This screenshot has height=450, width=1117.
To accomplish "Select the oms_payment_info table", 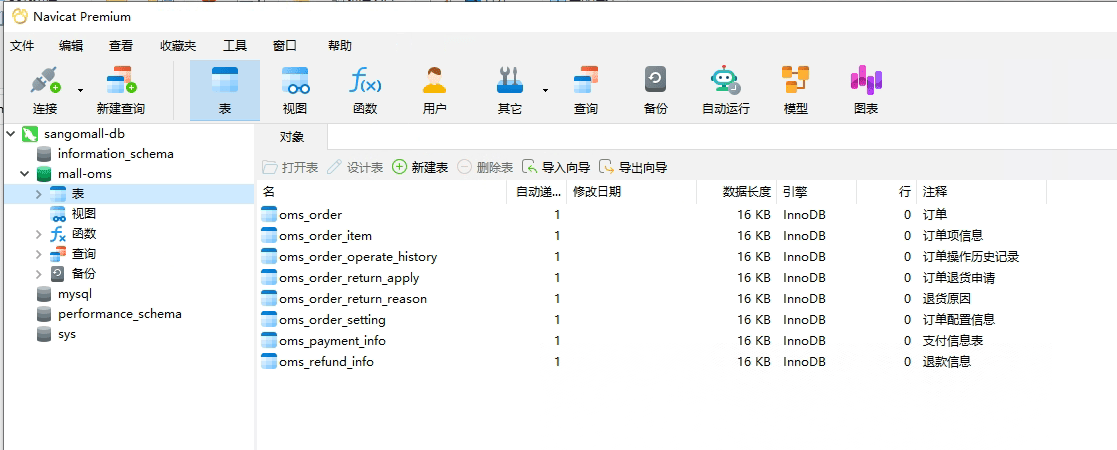I will (332, 340).
